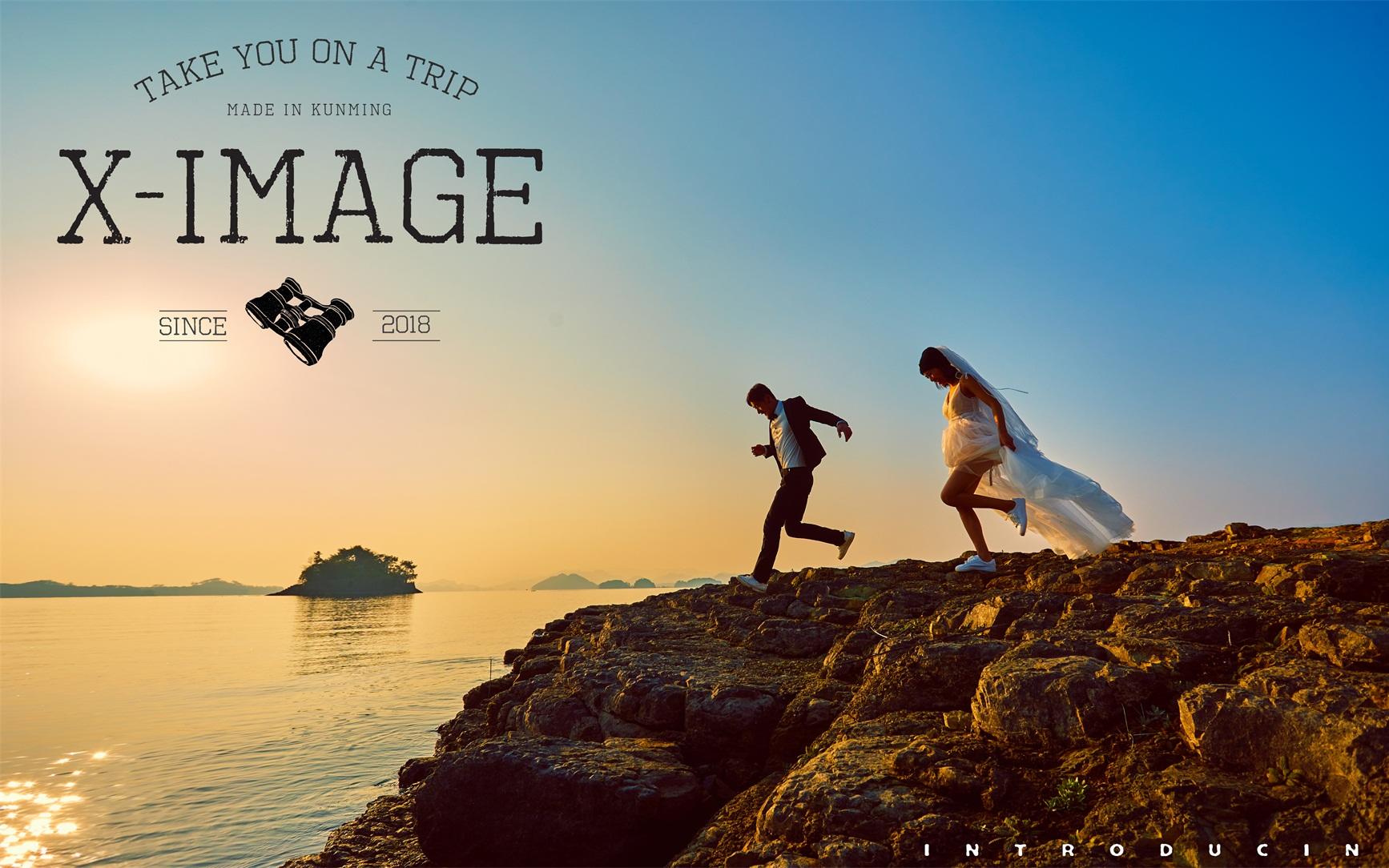
Task: Click the 'INTRODUCIN' text at bottom
Action: 1141,849
